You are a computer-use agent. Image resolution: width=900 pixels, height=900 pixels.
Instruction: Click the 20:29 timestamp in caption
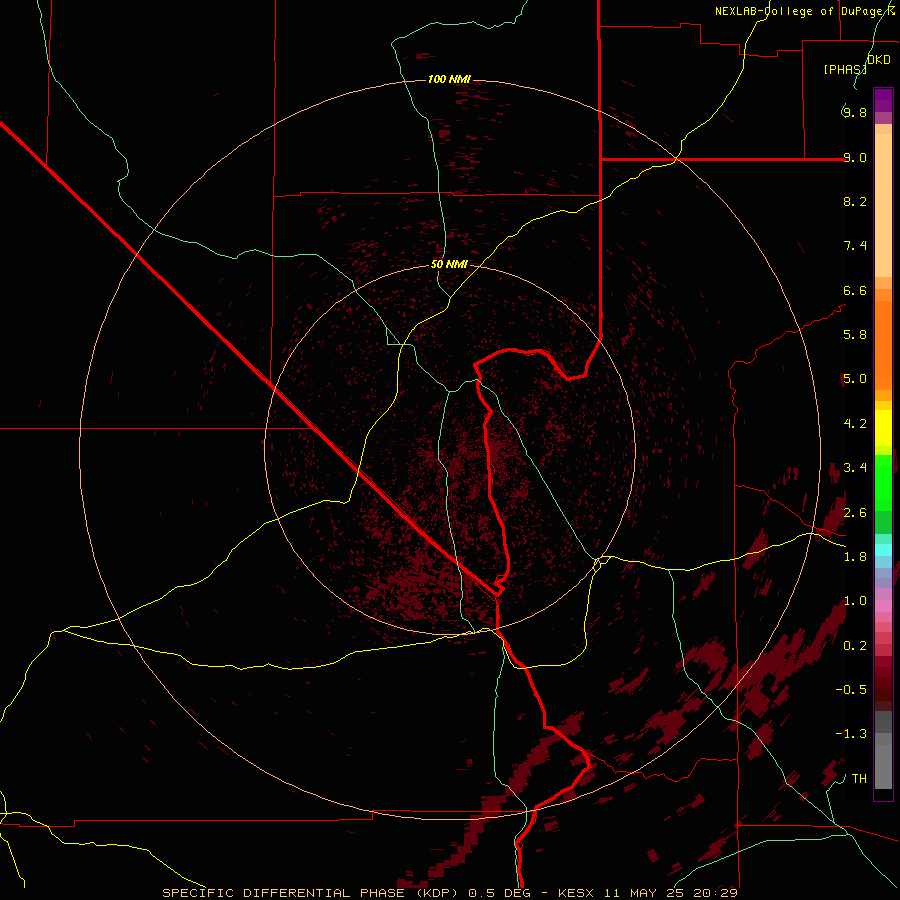pos(714,893)
